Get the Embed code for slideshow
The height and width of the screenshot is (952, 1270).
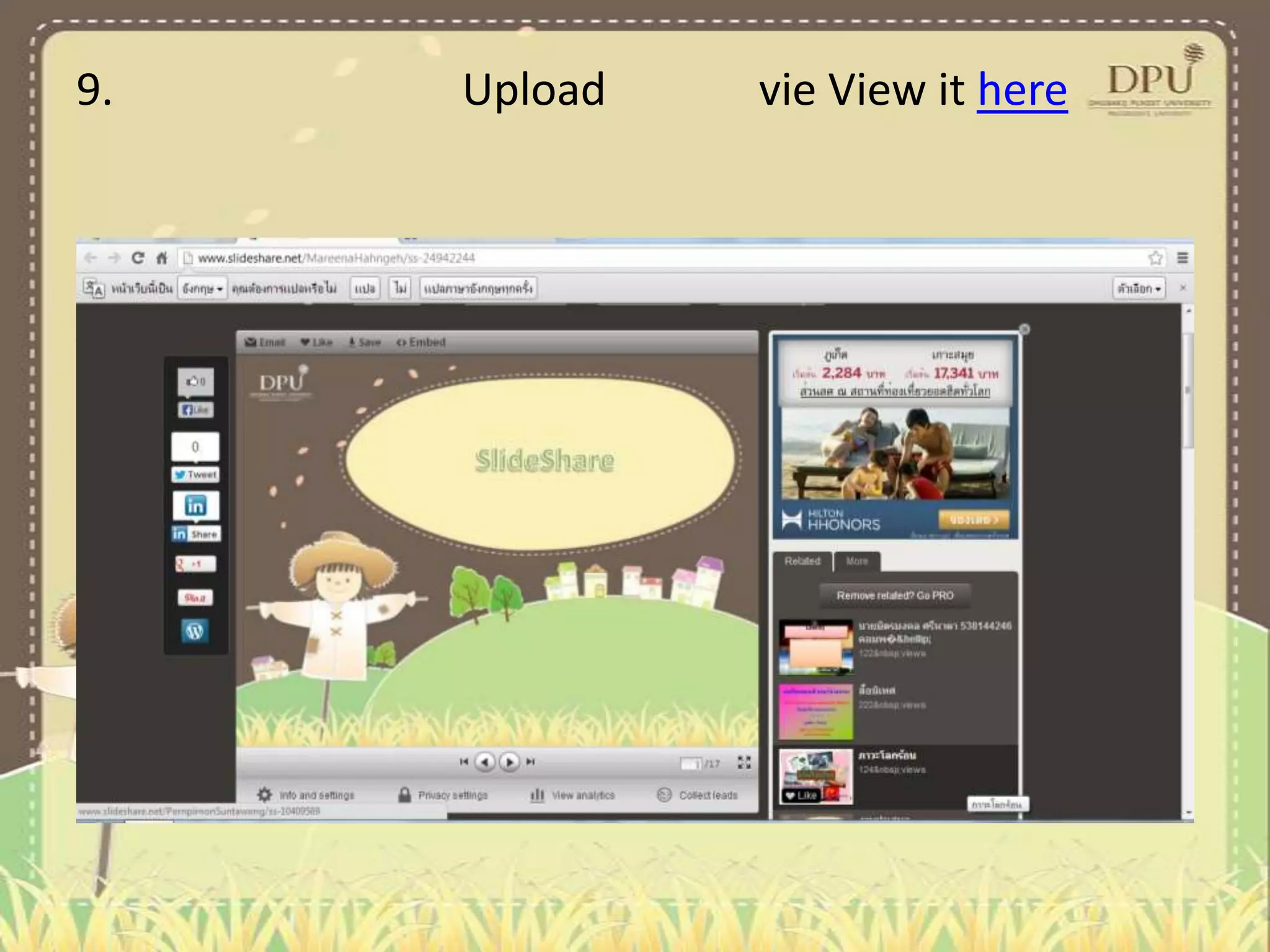pyautogui.click(x=421, y=342)
